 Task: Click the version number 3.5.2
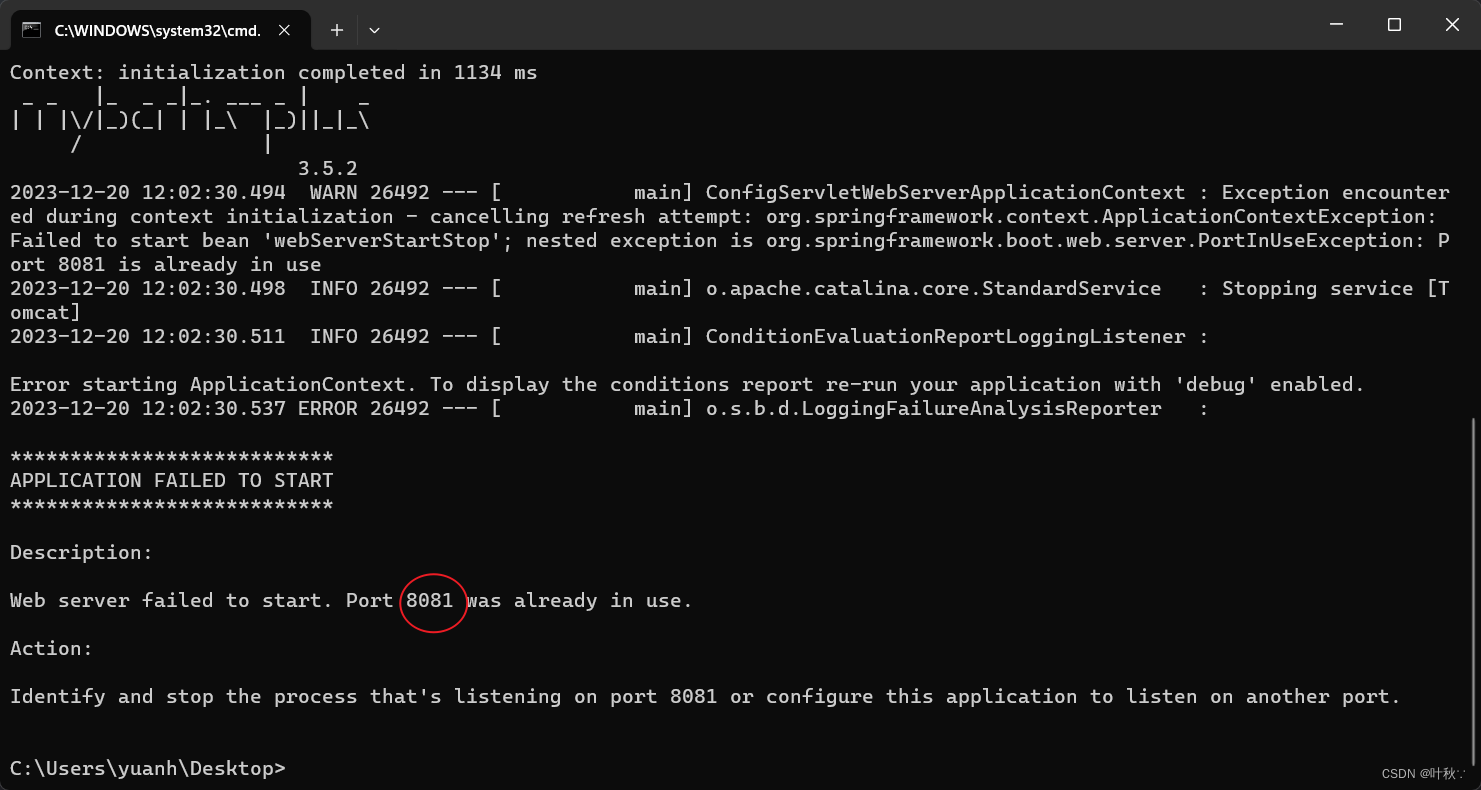point(327,169)
